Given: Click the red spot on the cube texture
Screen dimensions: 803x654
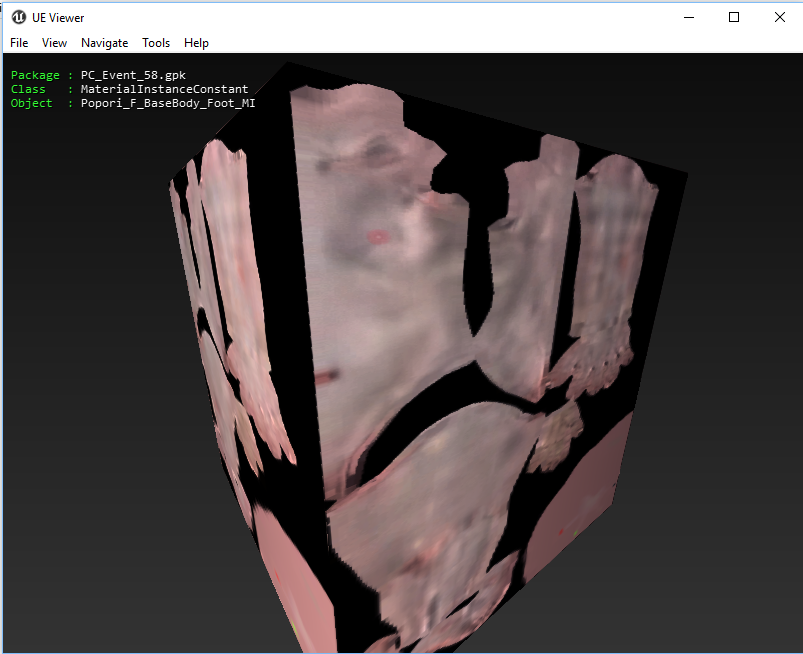Looking at the screenshot, I should (x=377, y=237).
